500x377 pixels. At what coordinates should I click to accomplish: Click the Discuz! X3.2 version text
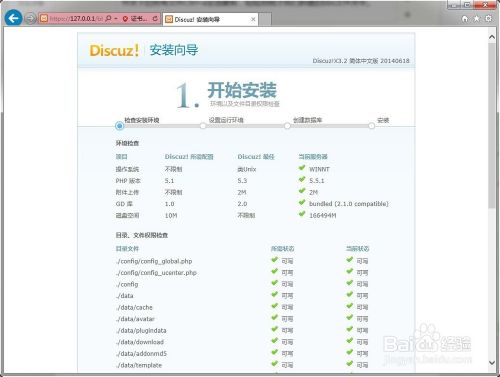[x=361, y=61]
